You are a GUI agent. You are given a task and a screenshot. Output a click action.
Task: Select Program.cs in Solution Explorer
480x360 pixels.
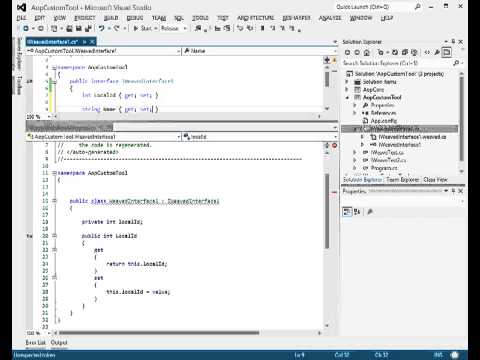tap(384, 168)
